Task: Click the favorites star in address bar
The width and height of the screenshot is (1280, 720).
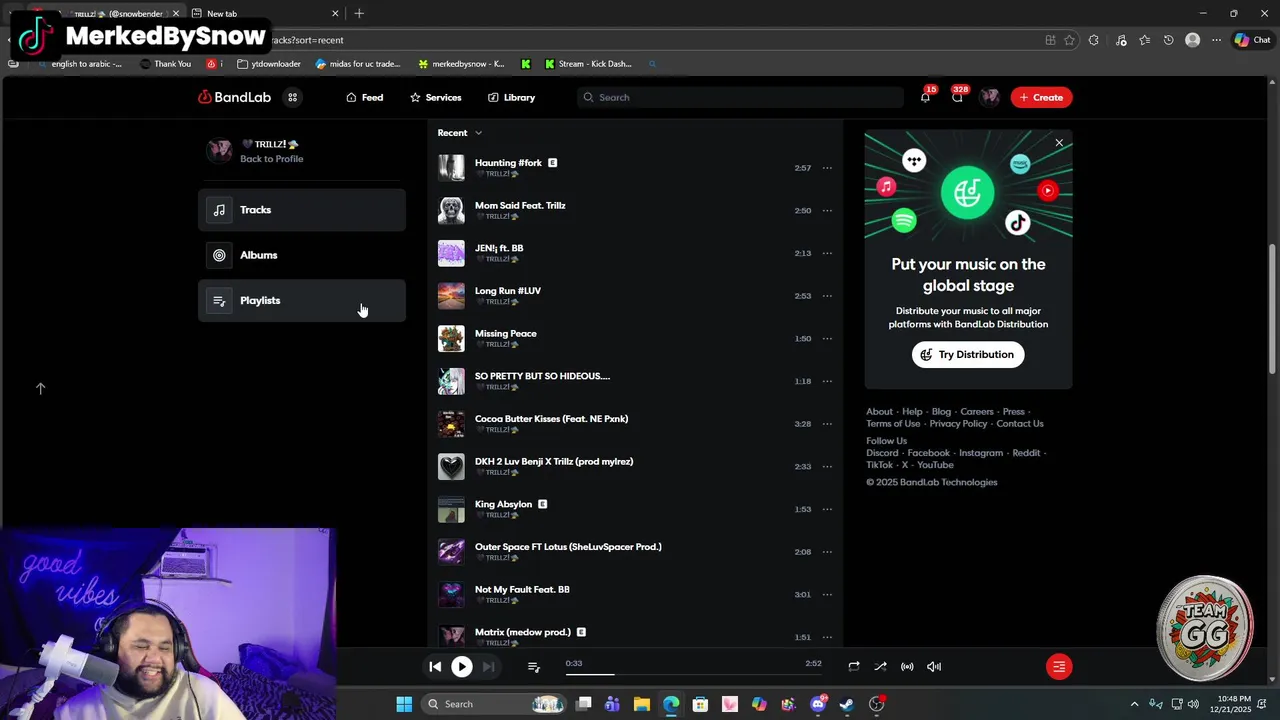Action: (1069, 40)
